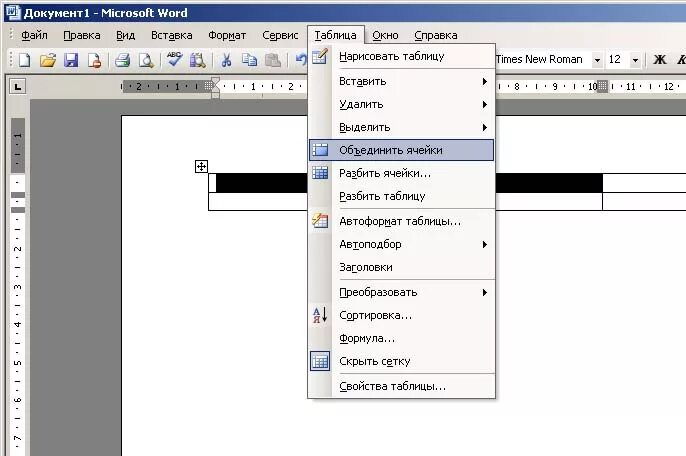Expand the Удалить submenu
The width and height of the screenshot is (686, 456).
[402, 104]
